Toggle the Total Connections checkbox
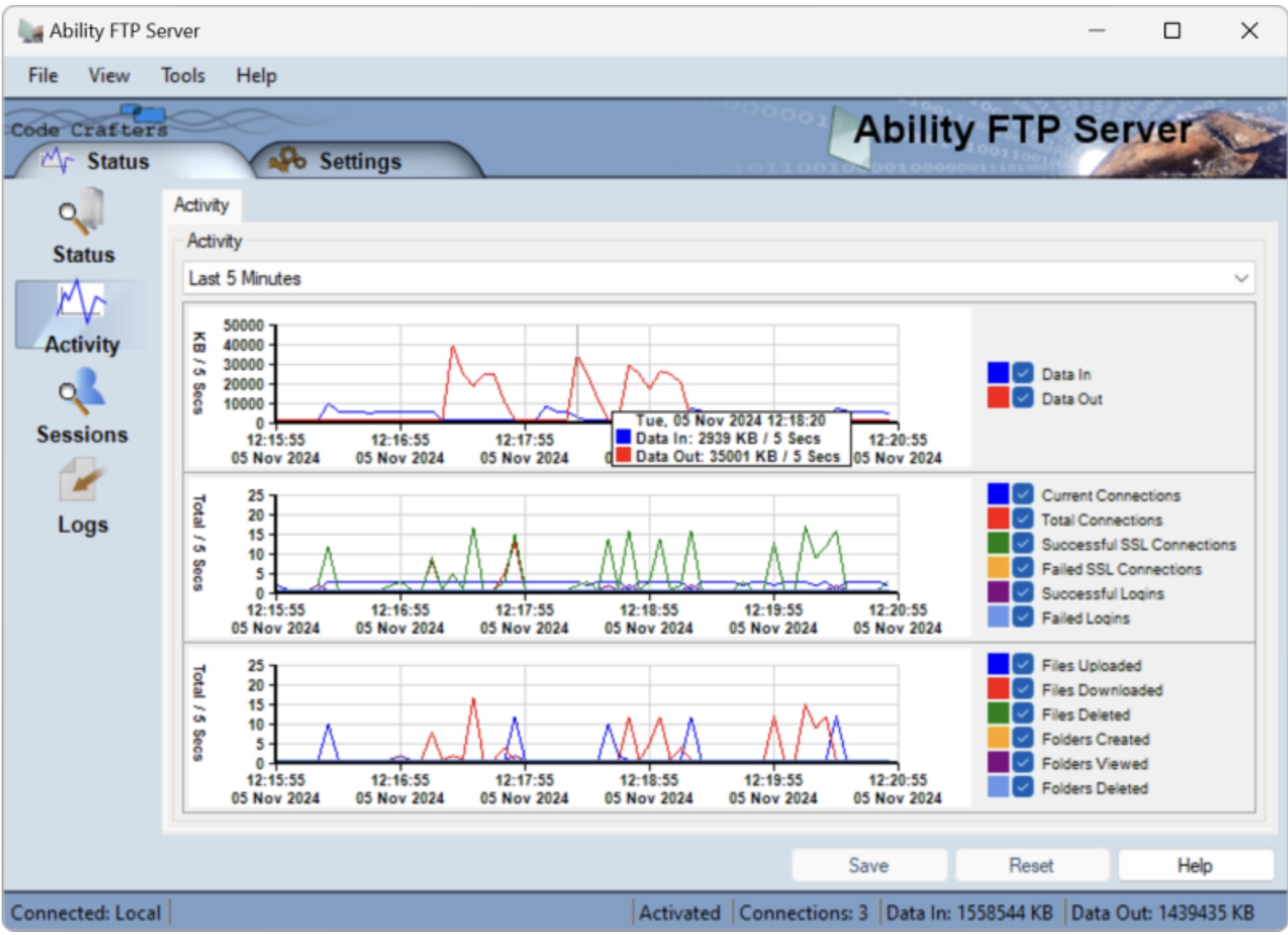This screenshot has width=1288, height=935. tap(1022, 518)
